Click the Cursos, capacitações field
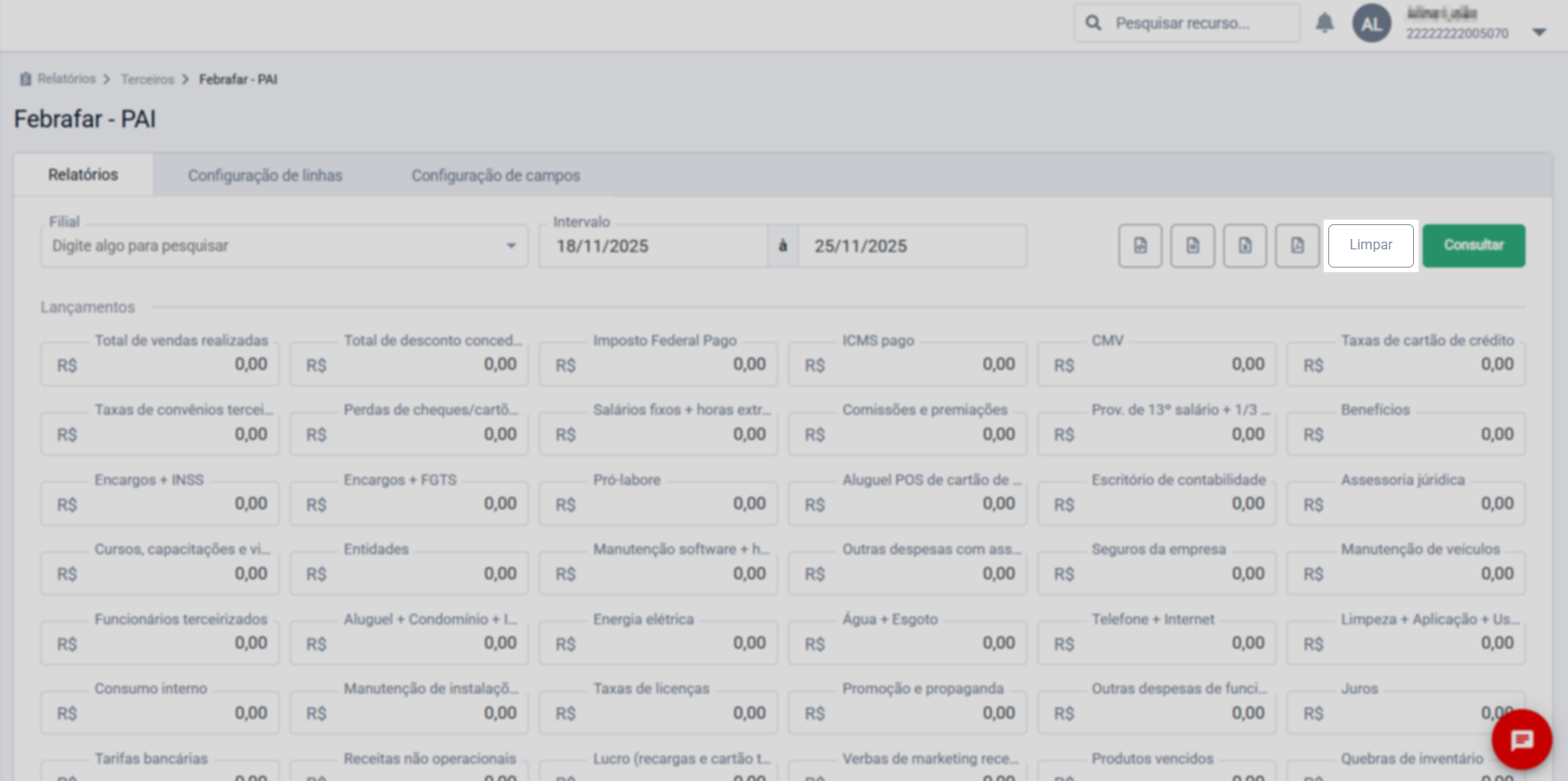Viewport: 1568px width, 781px height. (160, 573)
